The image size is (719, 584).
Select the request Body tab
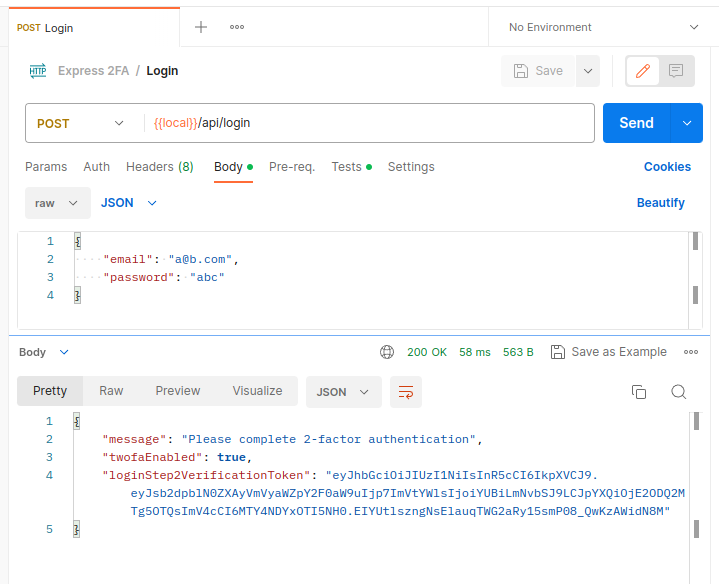(x=233, y=167)
